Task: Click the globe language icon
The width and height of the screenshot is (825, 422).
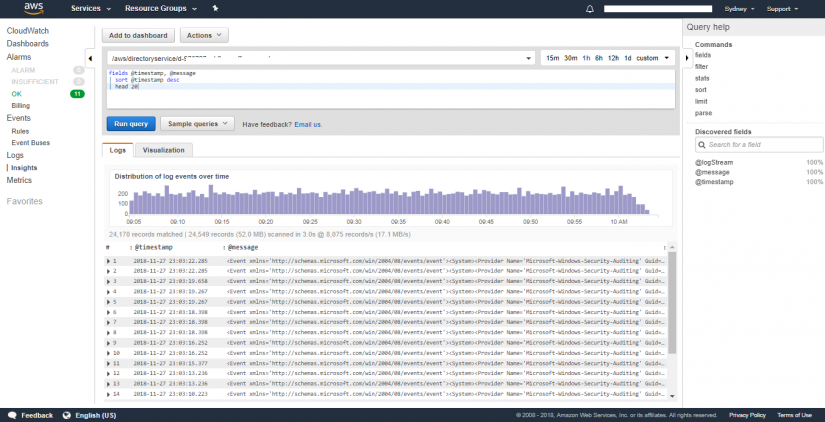Action: pyautogui.click(x=67, y=415)
